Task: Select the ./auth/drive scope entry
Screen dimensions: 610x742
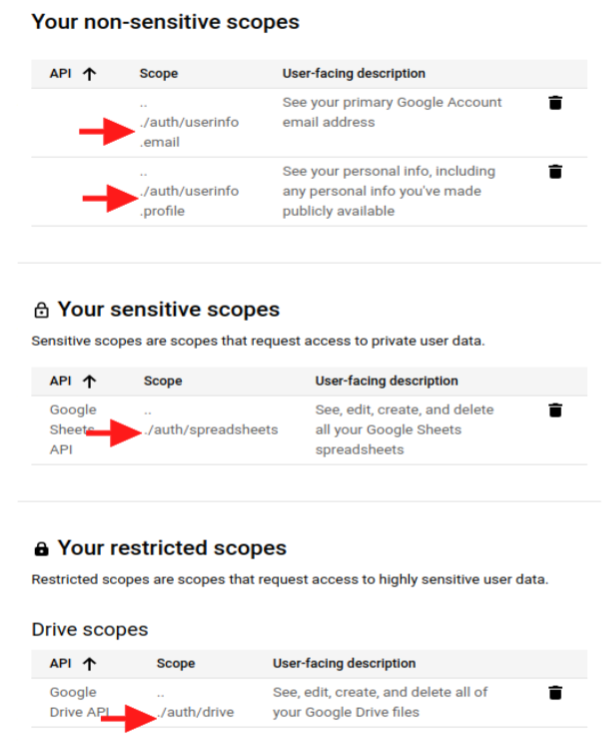Action: (195, 712)
